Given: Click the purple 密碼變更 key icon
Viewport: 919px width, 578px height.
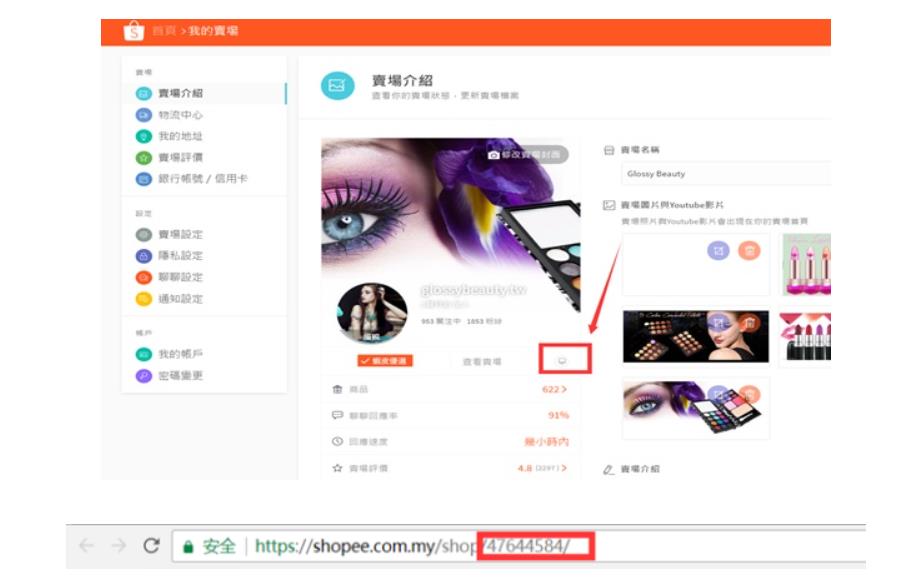Looking at the screenshot, I should (x=144, y=376).
